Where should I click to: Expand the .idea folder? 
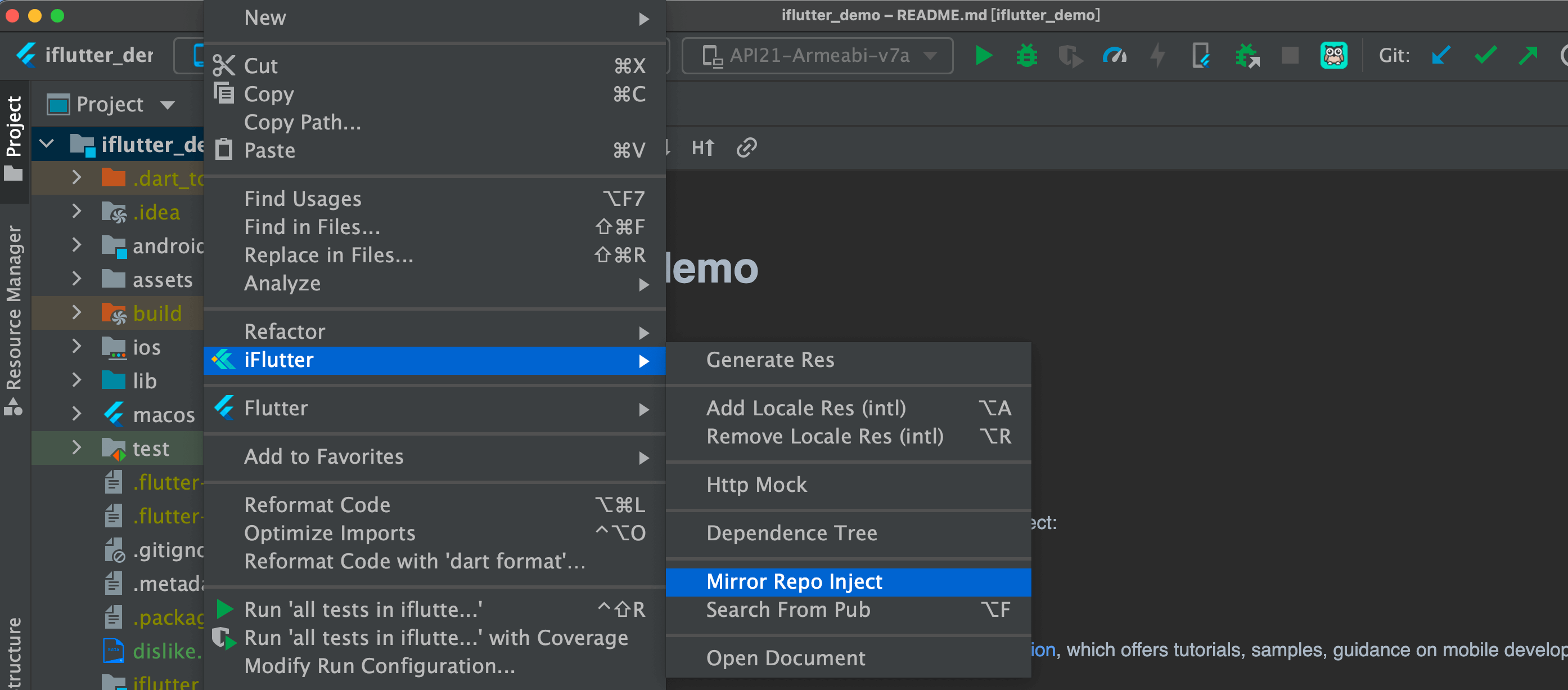tap(76, 211)
